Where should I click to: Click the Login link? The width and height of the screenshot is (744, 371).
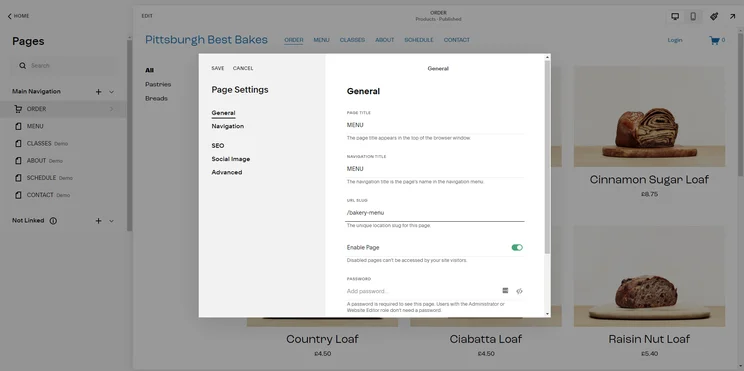pos(675,40)
